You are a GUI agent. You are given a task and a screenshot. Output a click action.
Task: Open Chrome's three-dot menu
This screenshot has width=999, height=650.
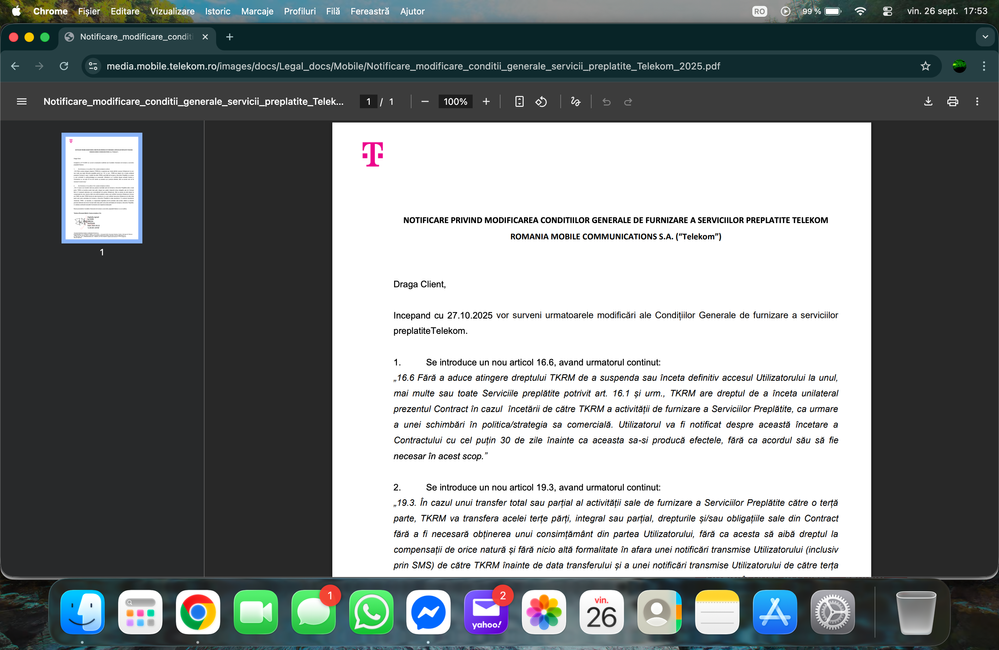tap(981, 66)
